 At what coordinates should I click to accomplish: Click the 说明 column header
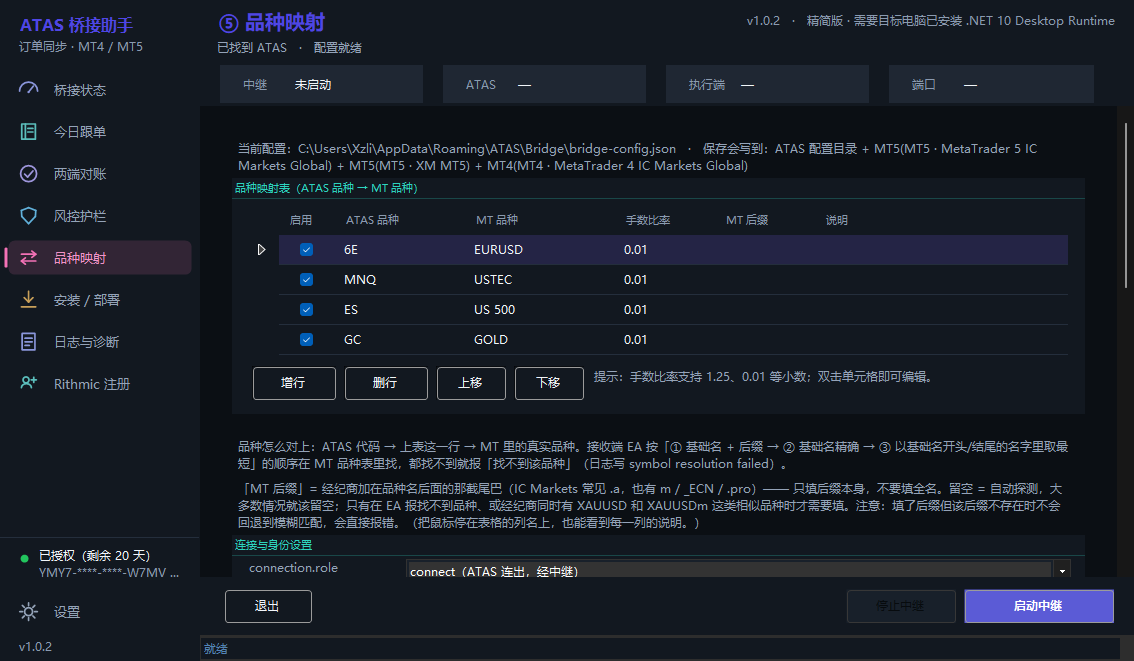tap(837, 220)
